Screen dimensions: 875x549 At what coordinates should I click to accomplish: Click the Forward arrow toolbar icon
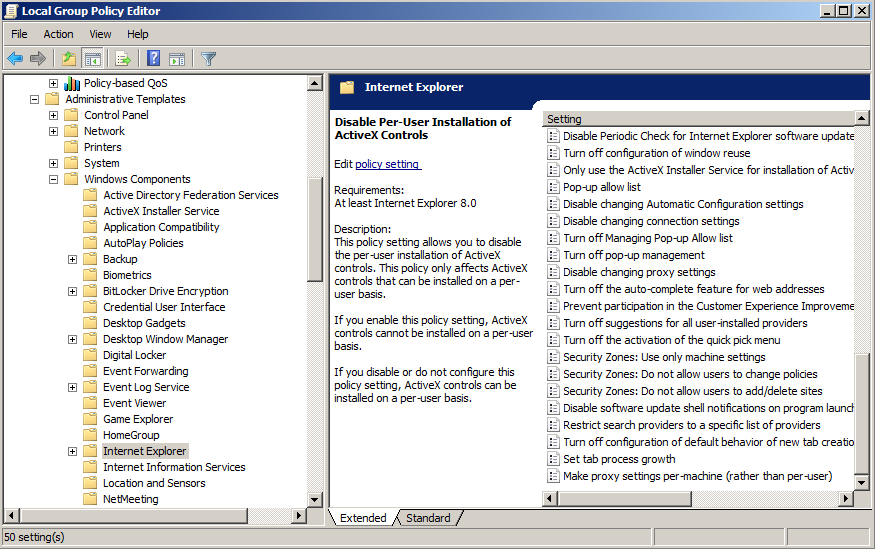(x=38, y=58)
